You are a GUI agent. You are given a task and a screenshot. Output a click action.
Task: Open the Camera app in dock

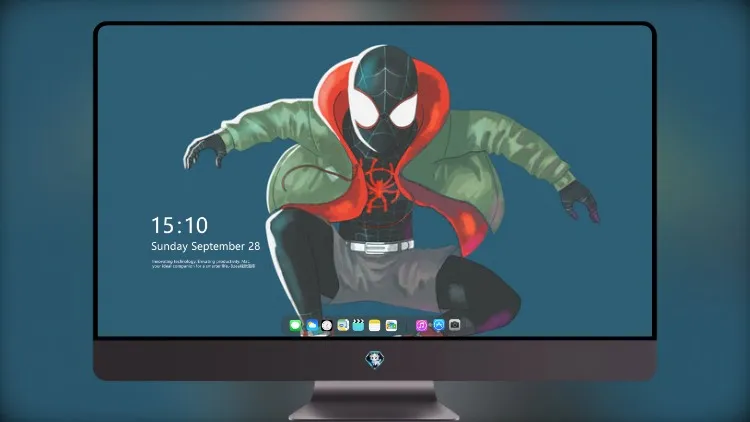pos(455,325)
